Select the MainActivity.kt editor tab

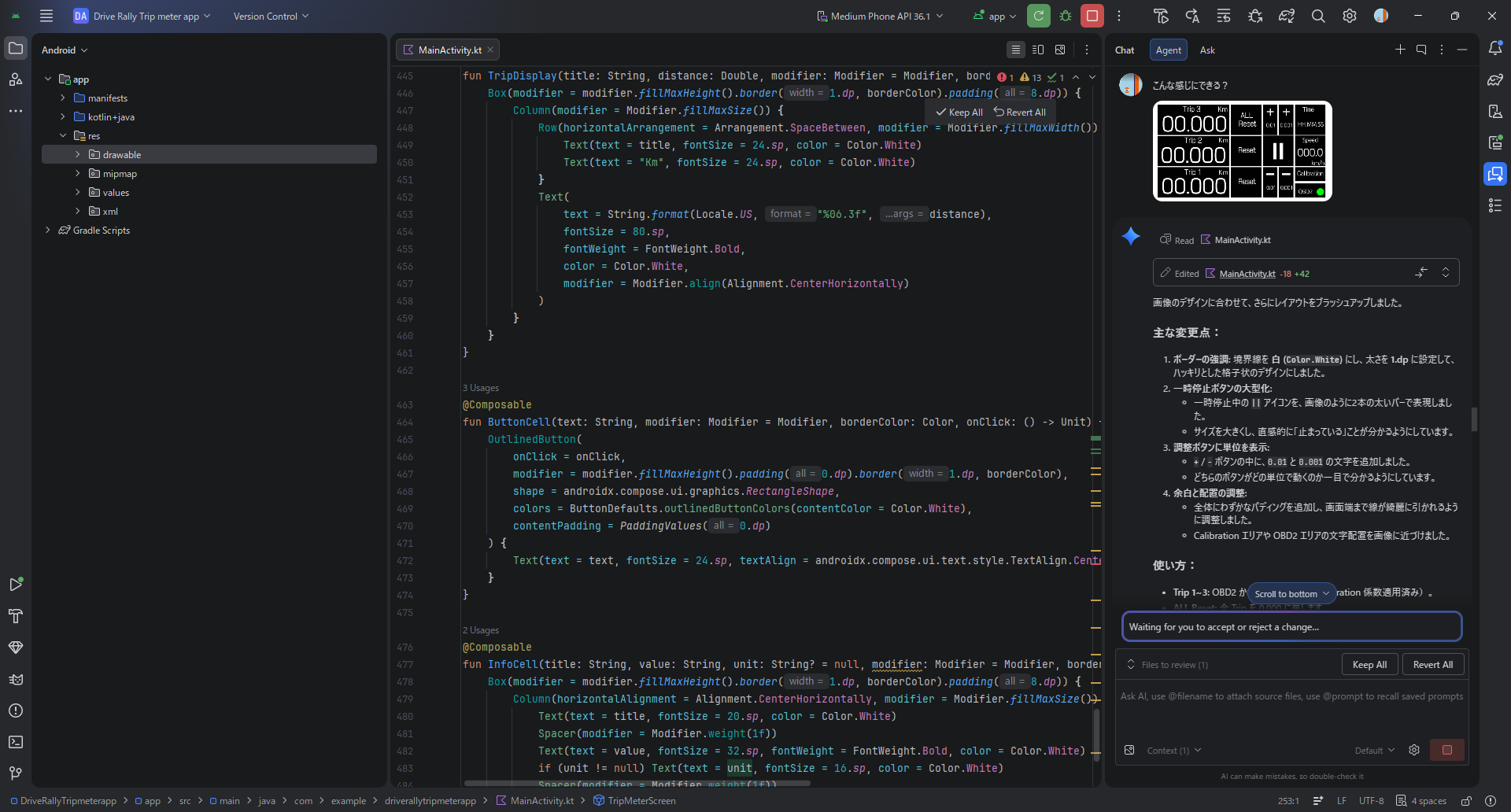pos(449,50)
